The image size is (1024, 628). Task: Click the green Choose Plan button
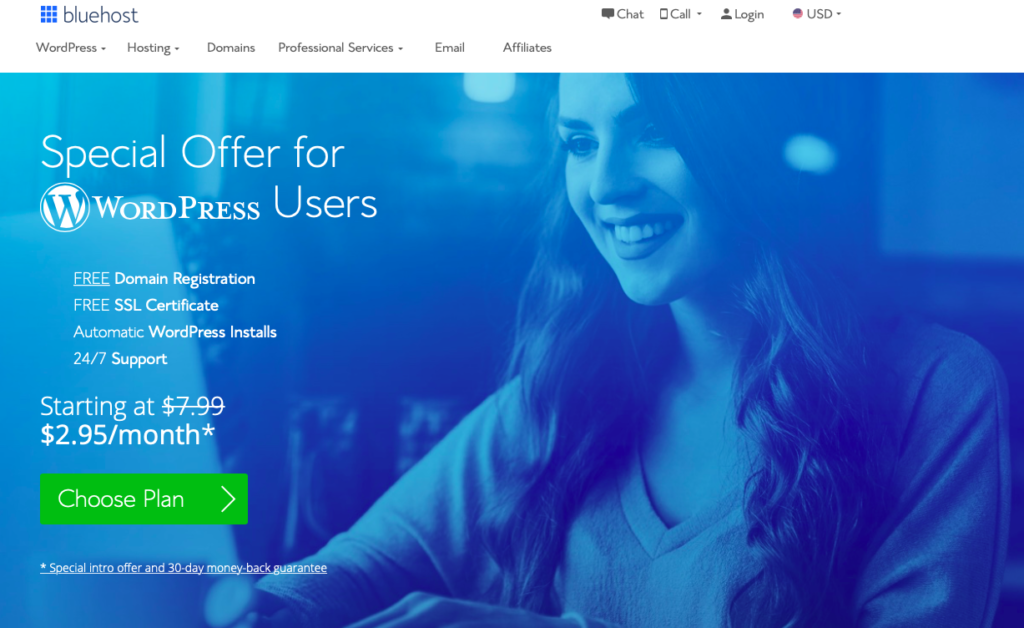144,499
